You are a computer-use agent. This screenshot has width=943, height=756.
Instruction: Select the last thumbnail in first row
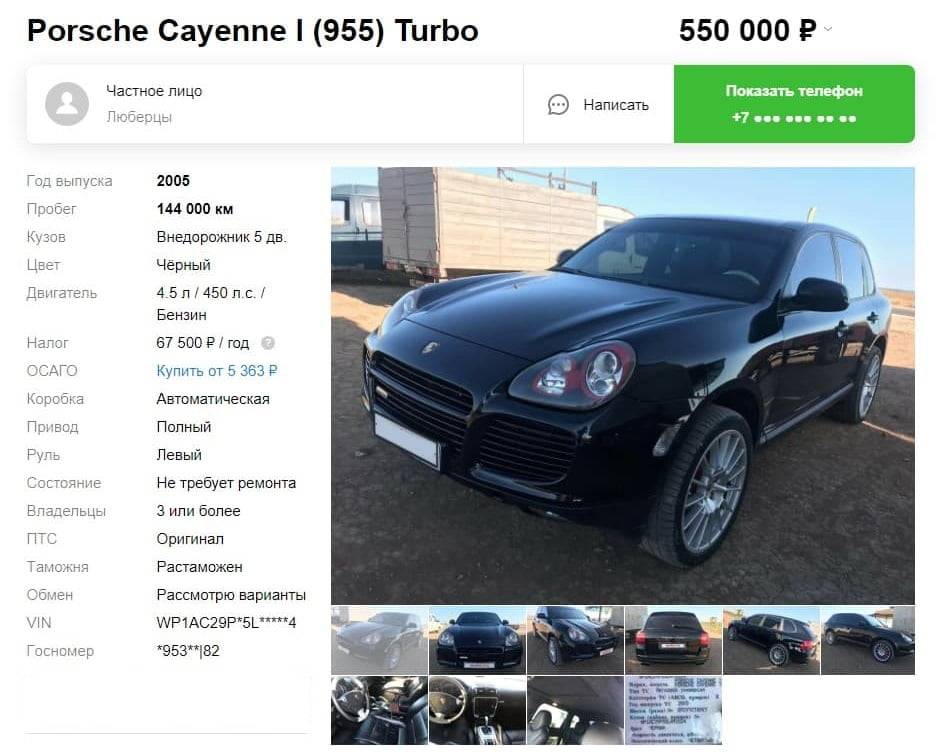(x=868, y=641)
